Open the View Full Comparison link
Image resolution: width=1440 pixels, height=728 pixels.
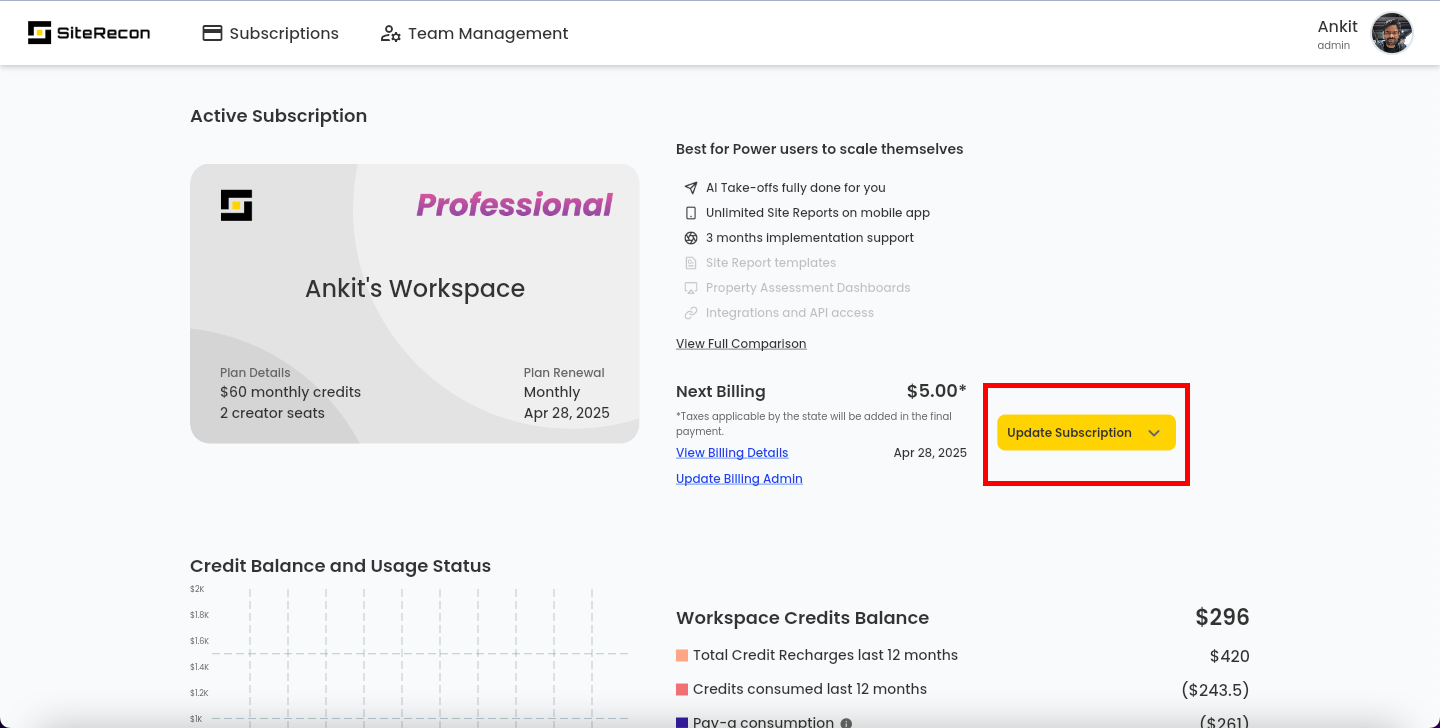click(x=741, y=344)
